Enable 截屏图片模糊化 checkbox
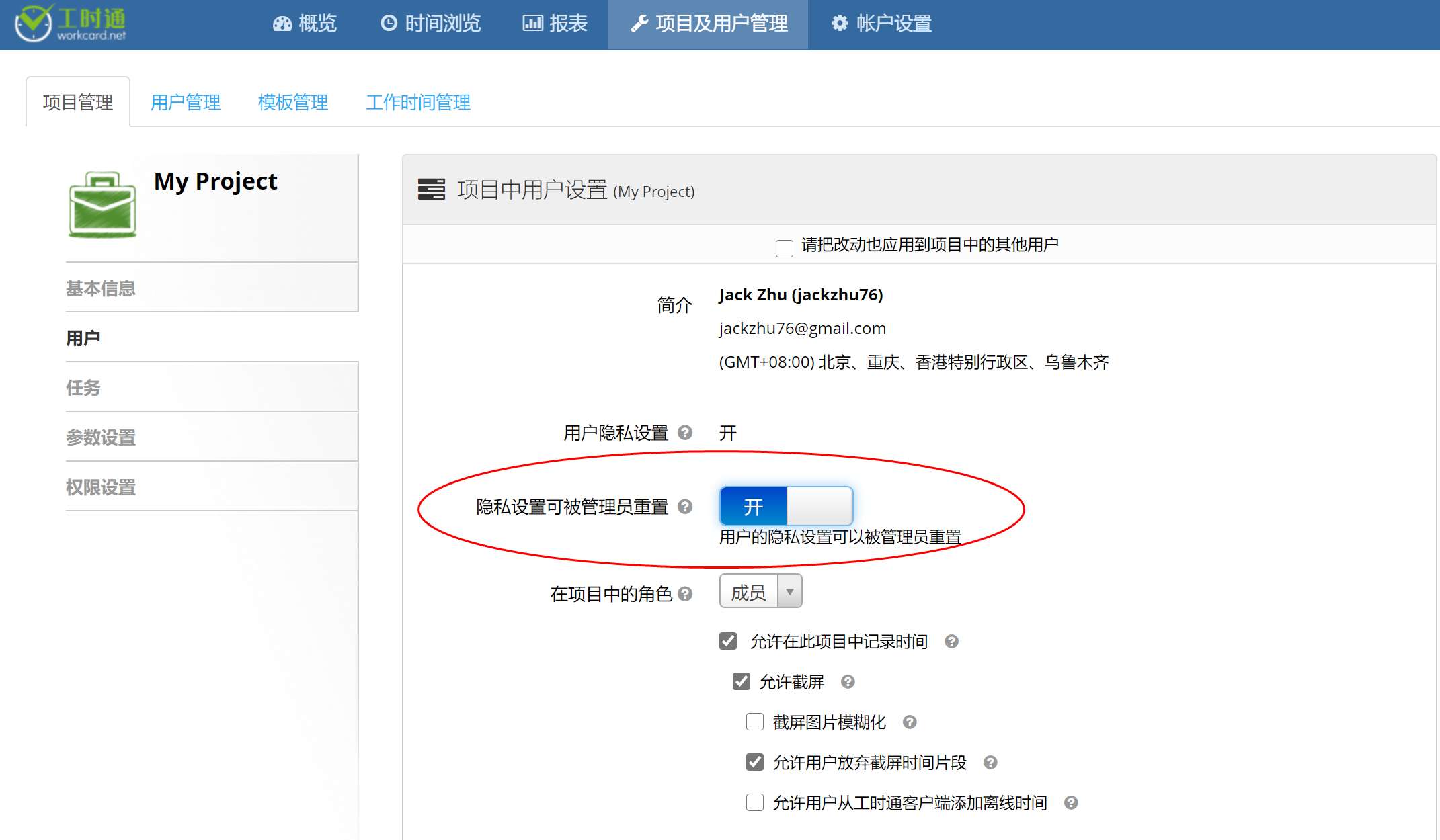Viewport: 1440px width, 840px height. coord(755,722)
